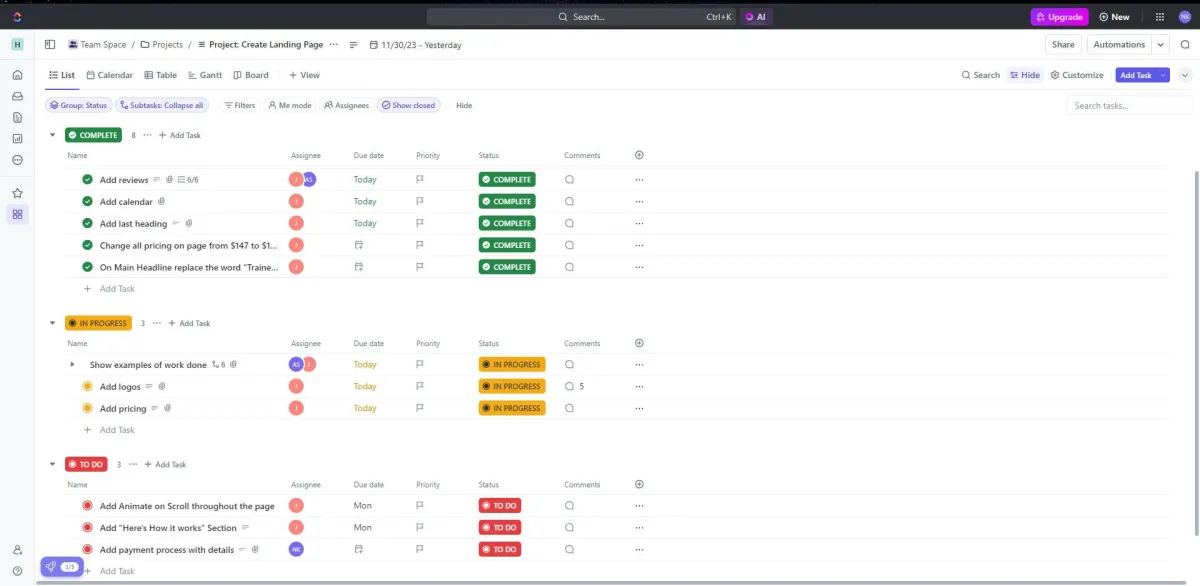Screen dimensions: 1200x586
Task: Click the invite people icon in sidebar
Action: [x=17, y=550]
